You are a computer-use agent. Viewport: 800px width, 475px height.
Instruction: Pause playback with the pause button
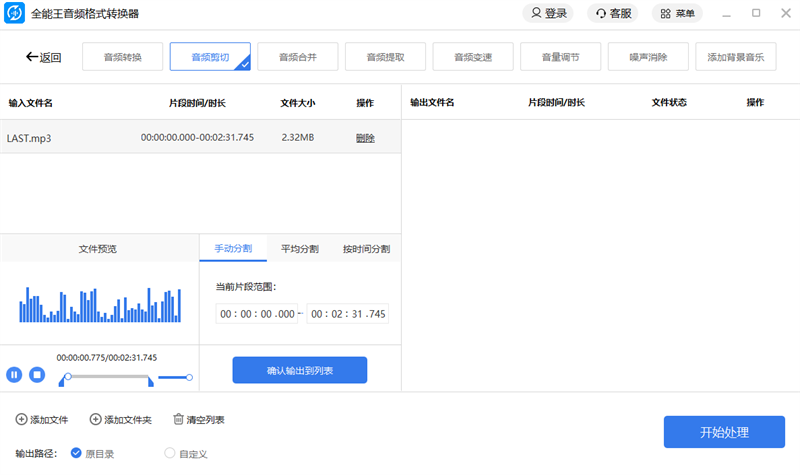(14, 375)
